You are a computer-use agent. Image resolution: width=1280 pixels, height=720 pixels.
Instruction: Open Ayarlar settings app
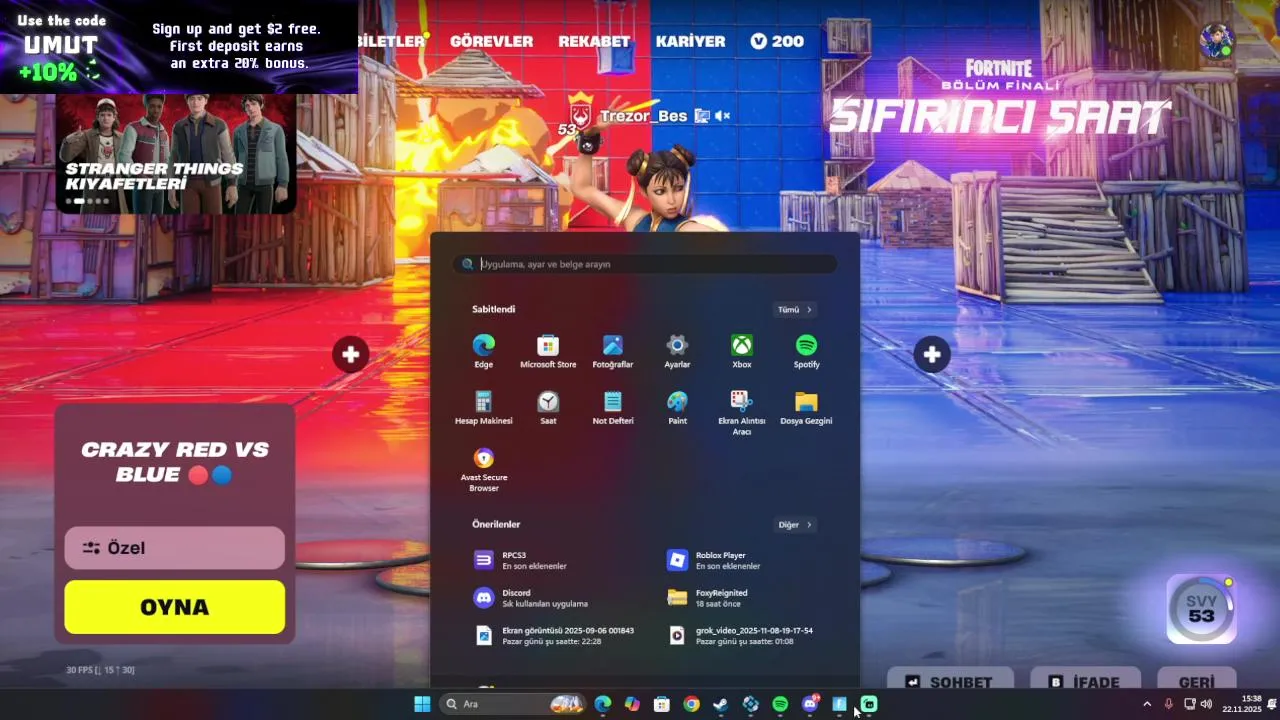[x=677, y=351]
